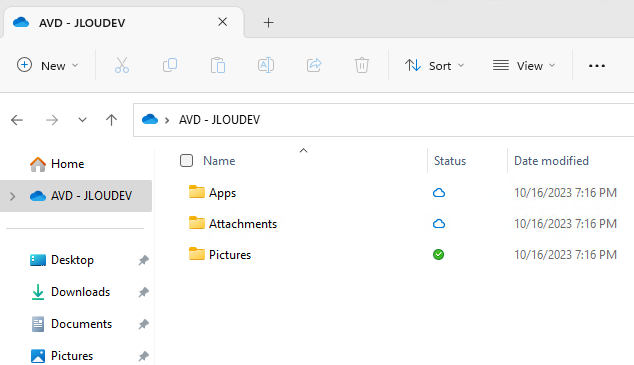
Task: Add a new tab with plus button
Action: (x=268, y=23)
